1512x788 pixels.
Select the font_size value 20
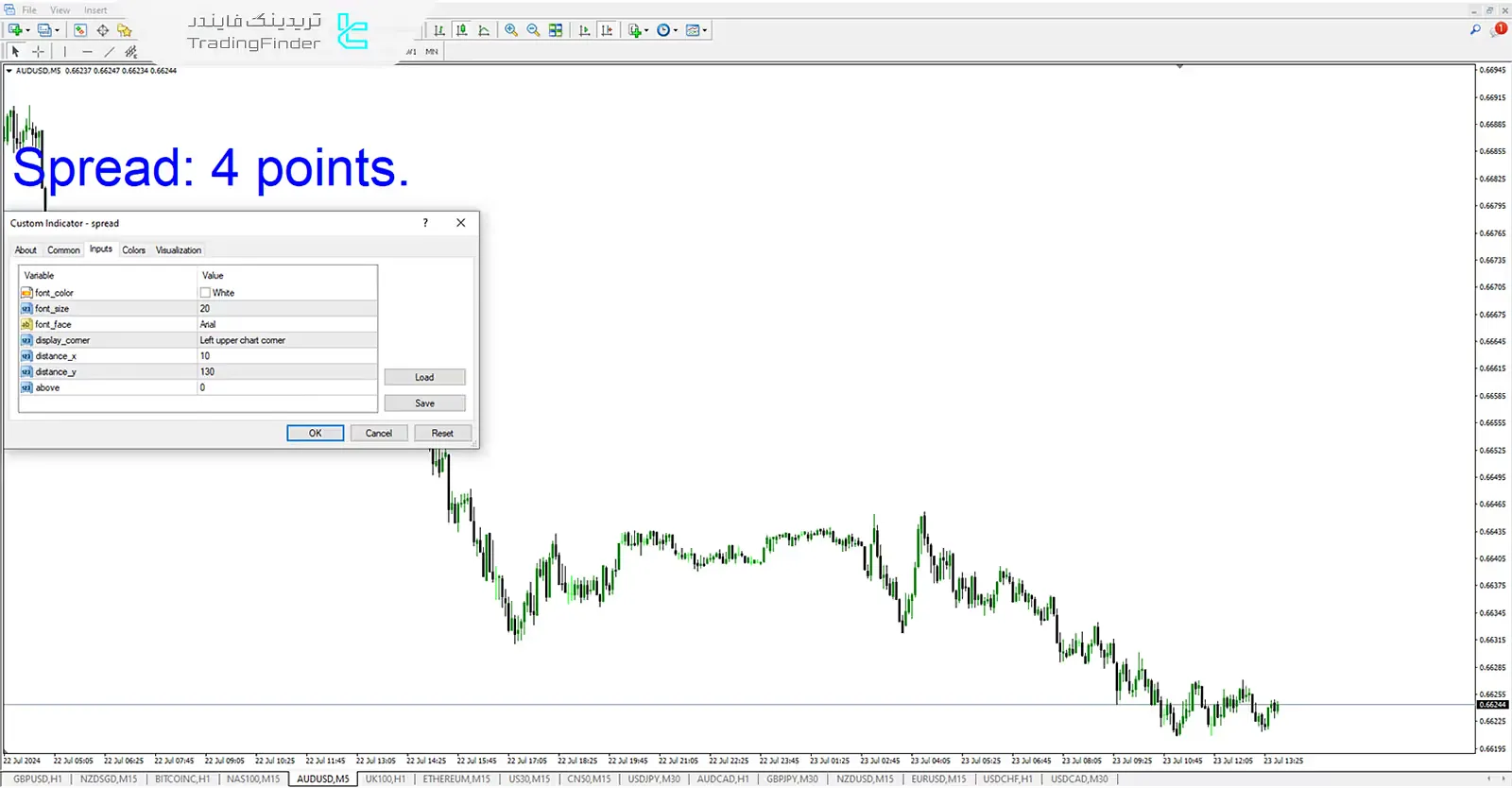287,309
